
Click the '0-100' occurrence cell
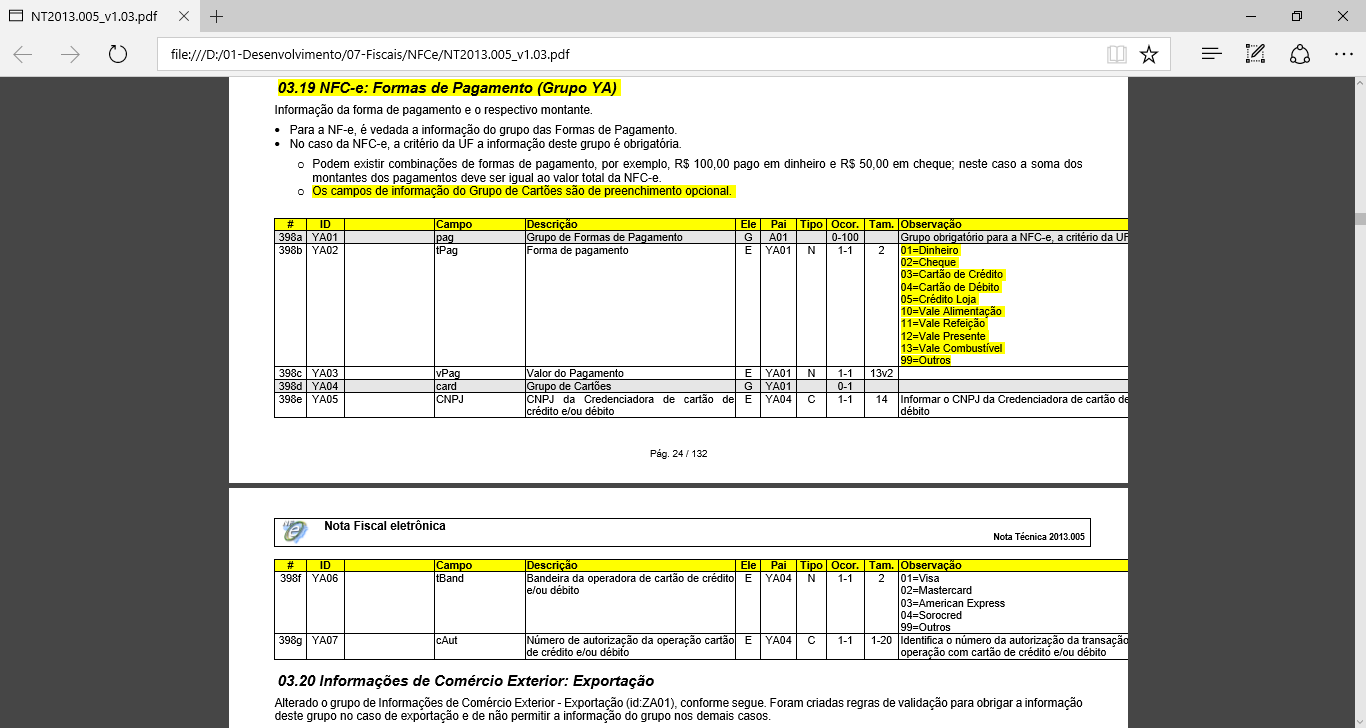point(845,237)
